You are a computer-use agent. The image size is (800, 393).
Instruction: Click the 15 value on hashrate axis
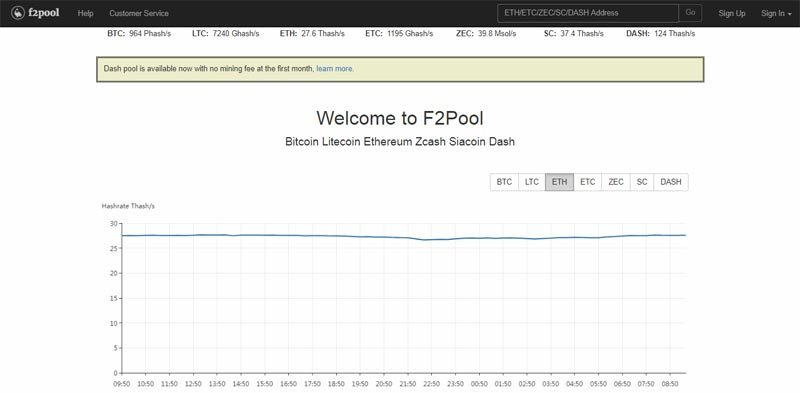[113, 298]
